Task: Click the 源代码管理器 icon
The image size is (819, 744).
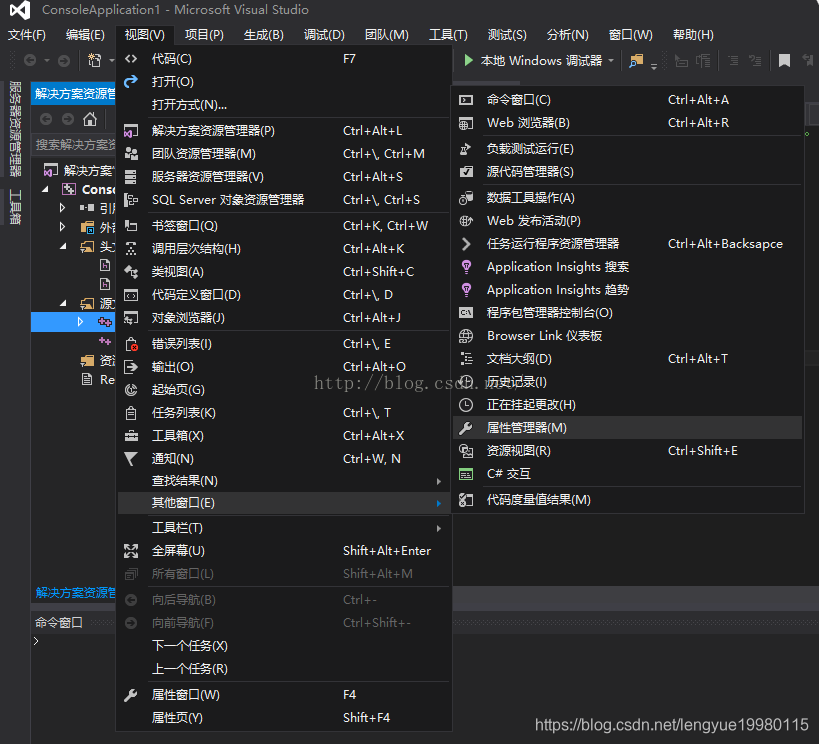Action: (466, 172)
